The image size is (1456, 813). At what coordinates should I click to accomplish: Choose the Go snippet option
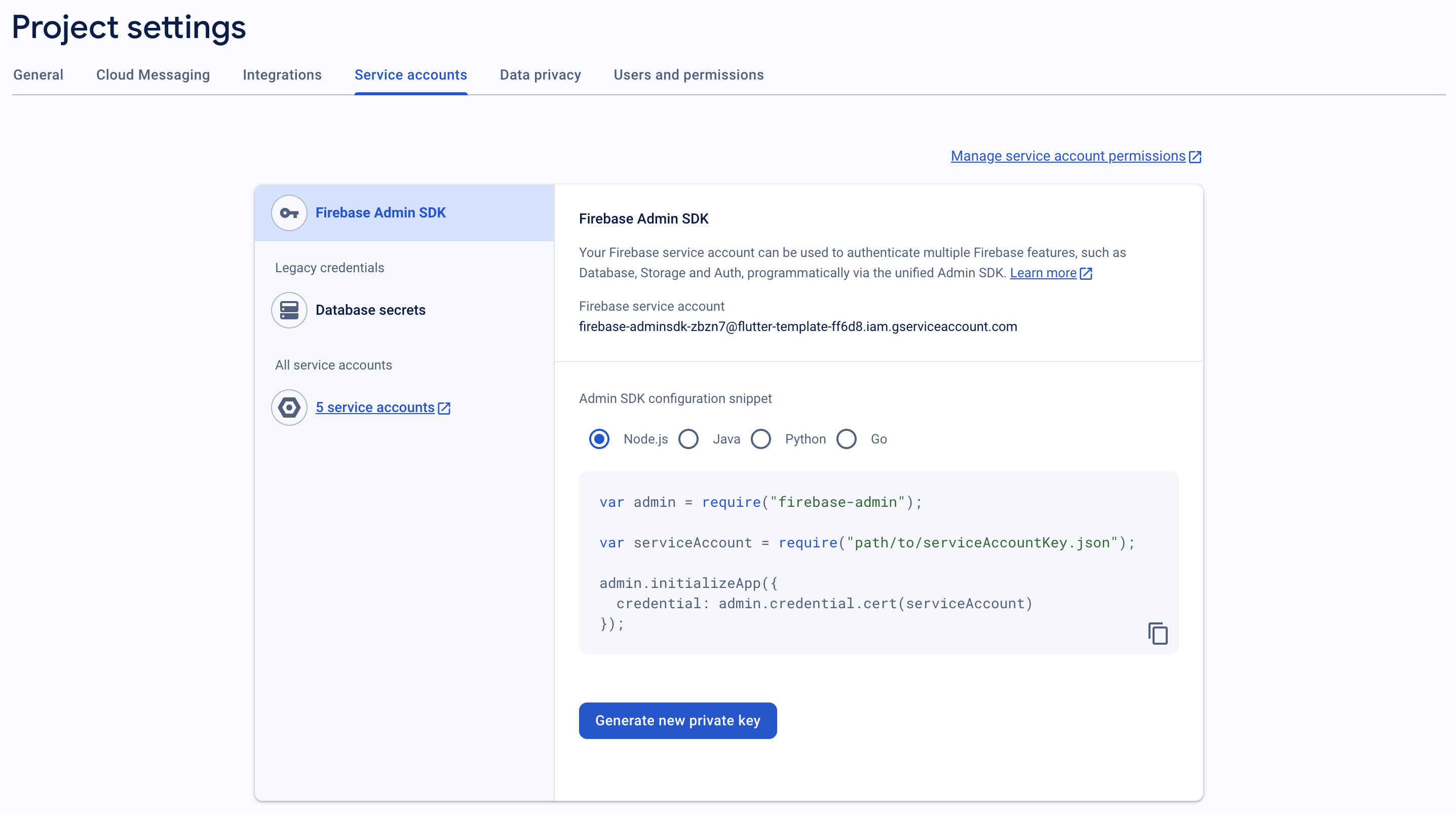pyautogui.click(x=846, y=439)
